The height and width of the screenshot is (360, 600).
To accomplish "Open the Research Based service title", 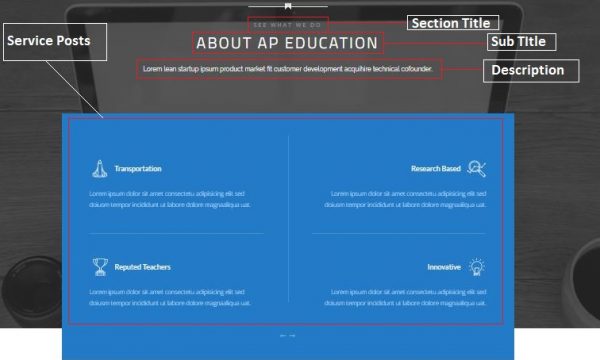I will [x=436, y=169].
